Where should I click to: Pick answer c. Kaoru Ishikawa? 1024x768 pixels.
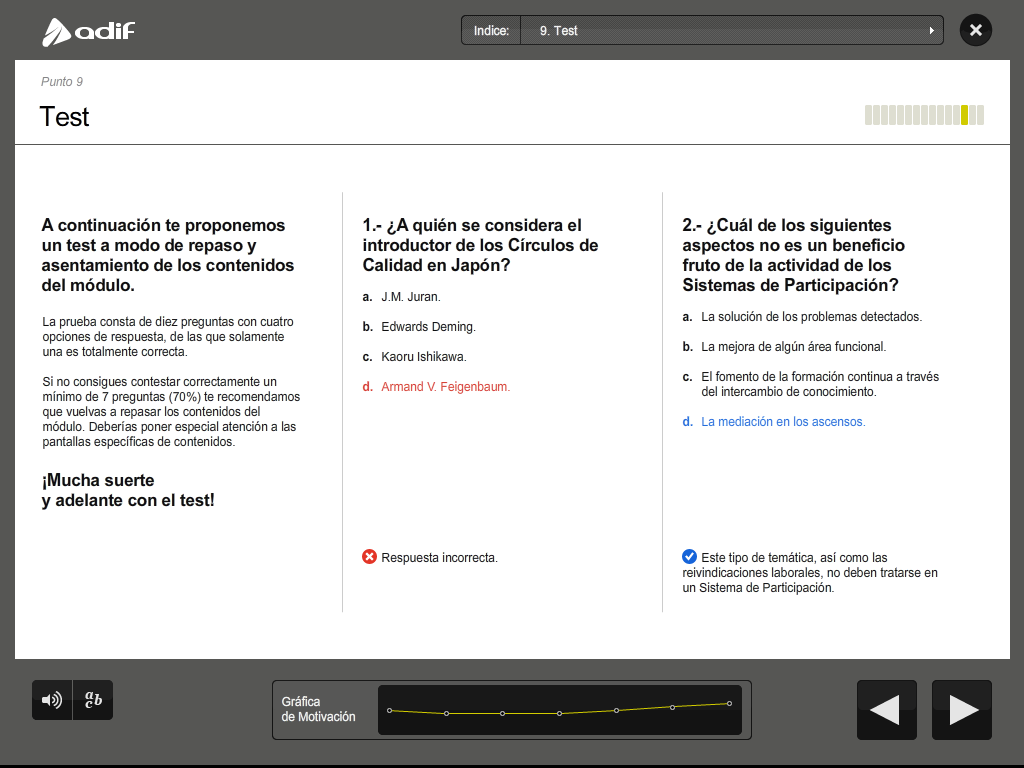[423, 357]
